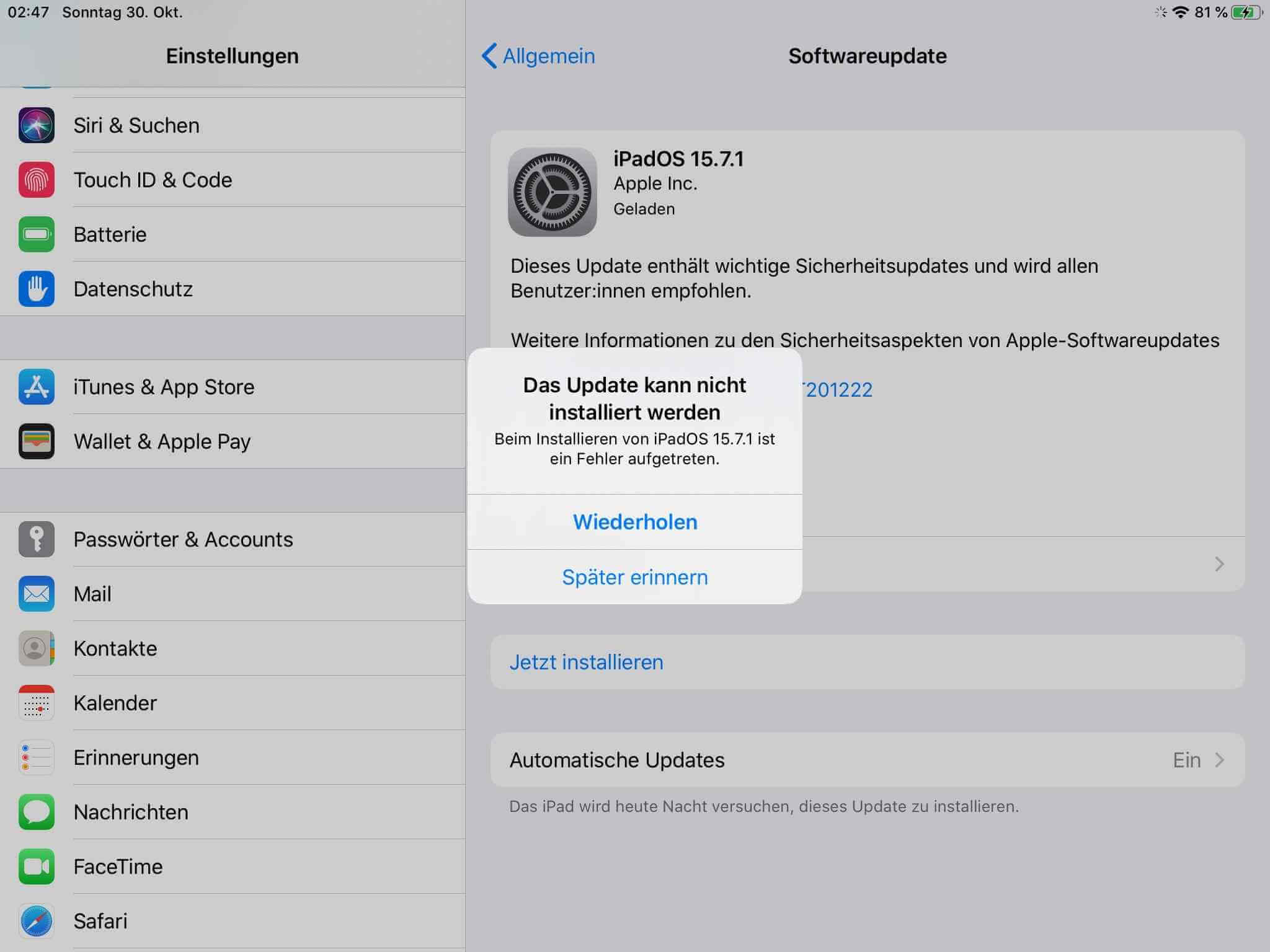Image resolution: width=1270 pixels, height=952 pixels.
Task: Tap the Siri & Suchen icon
Action: click(37, 125)
